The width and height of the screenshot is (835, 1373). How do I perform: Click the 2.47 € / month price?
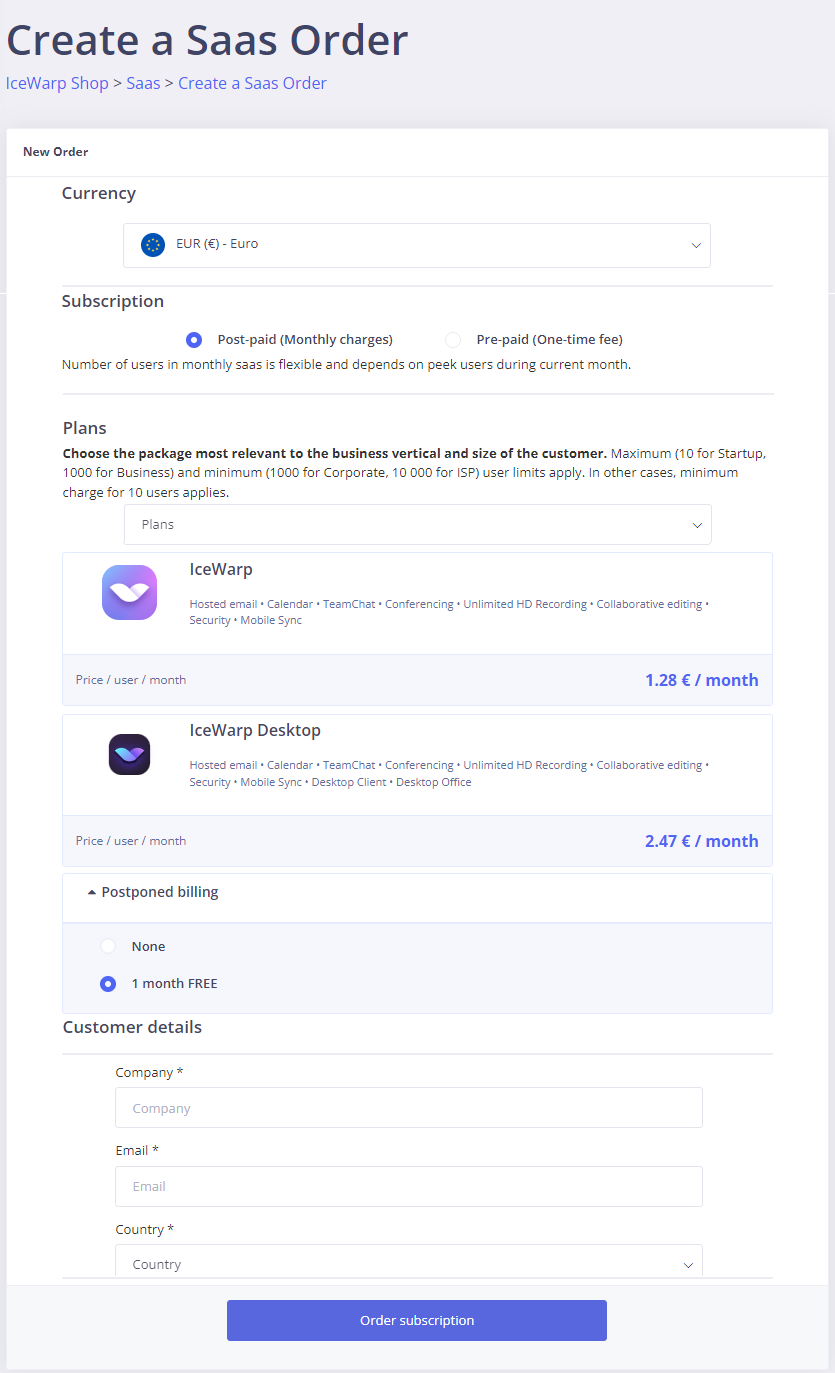point(701,841)
